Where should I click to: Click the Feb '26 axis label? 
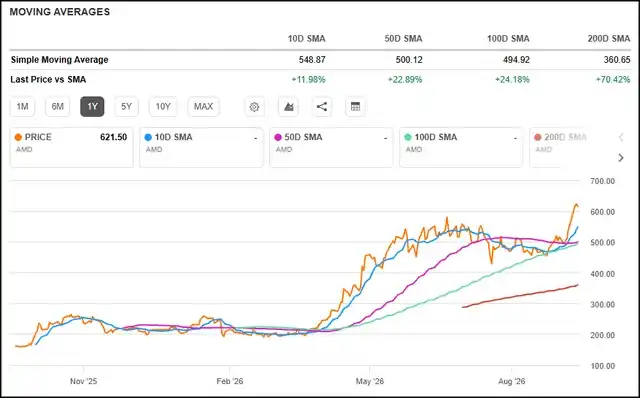point(230,381)
